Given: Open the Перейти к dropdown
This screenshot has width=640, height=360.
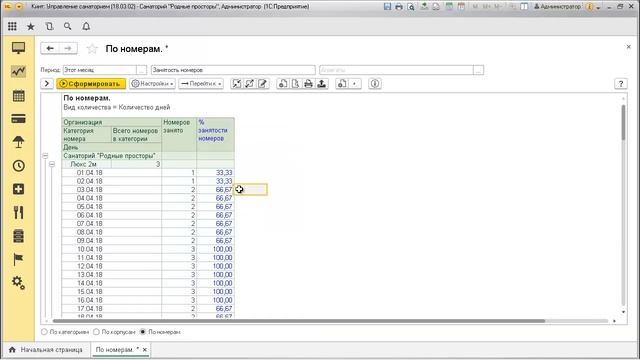Looking at the screenshot, I should click(x=201, y=84).
